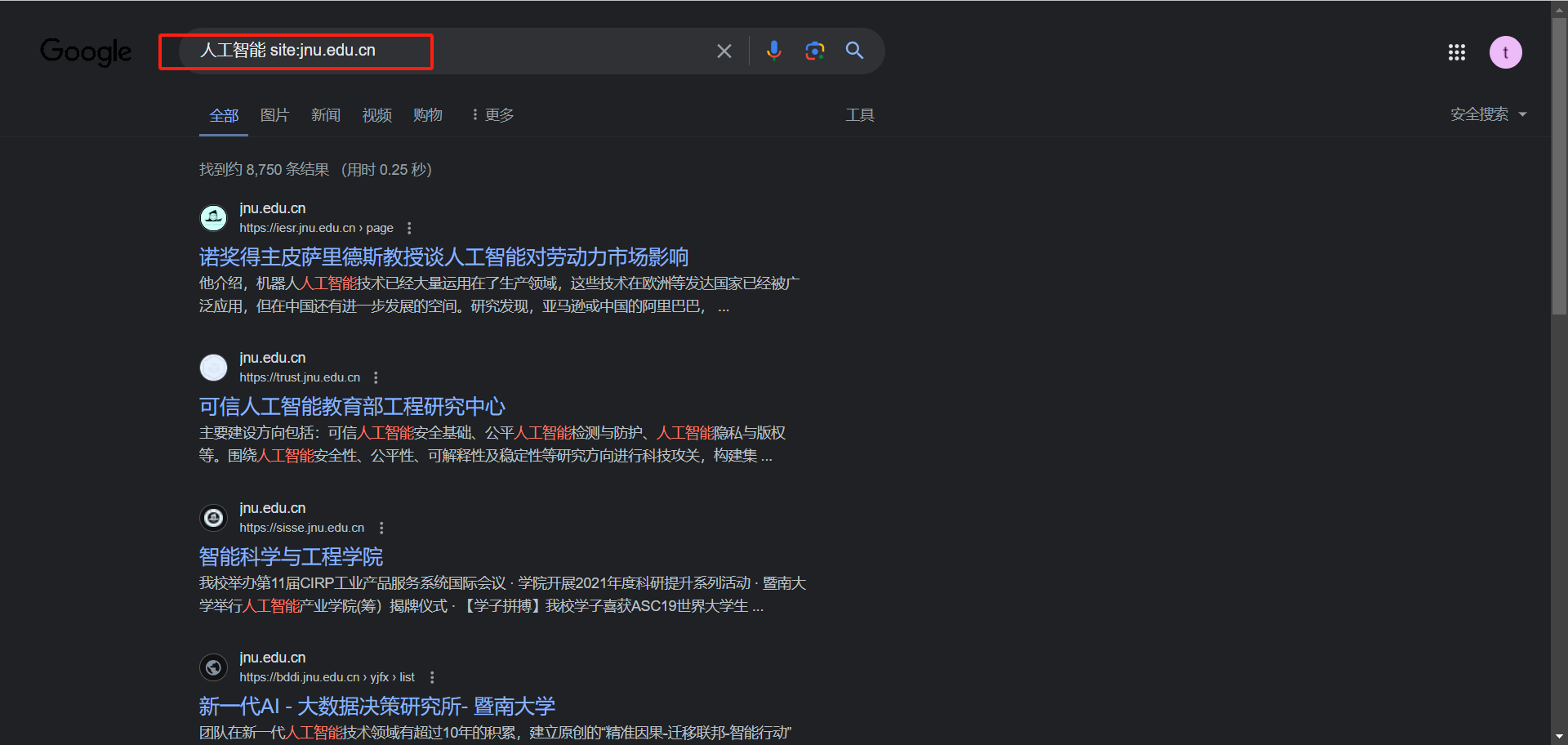The image size is (1568, 745).
Task: Open result 智能科学与工程学院
Action: tap(291, 557)
